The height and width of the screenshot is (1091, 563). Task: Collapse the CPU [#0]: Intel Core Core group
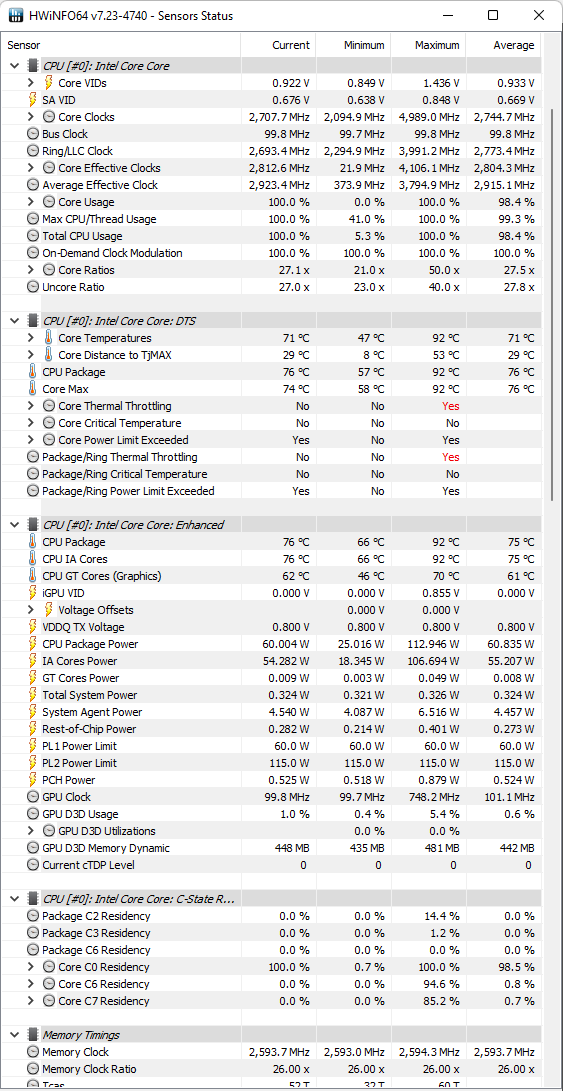pyautogui.click(x=14, y=65)
